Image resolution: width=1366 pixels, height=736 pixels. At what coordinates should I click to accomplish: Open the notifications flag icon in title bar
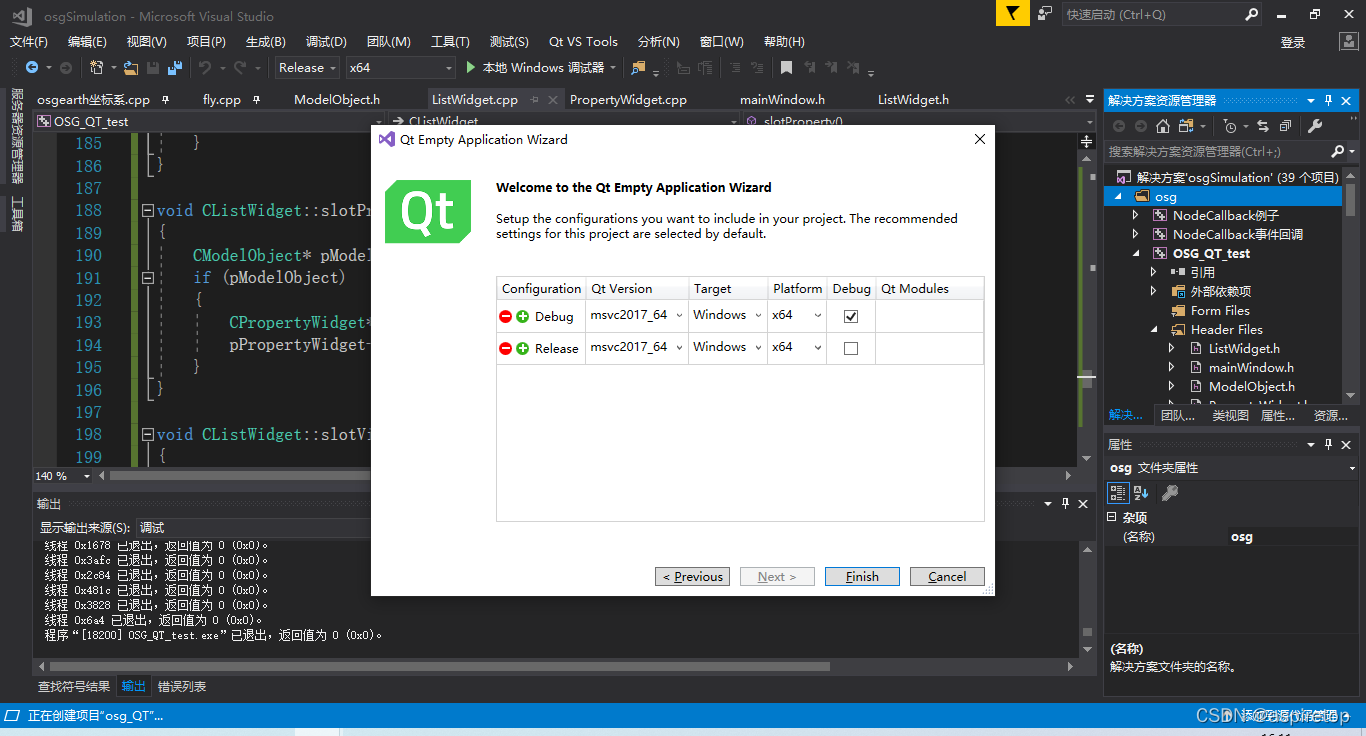click(1012, 14)
